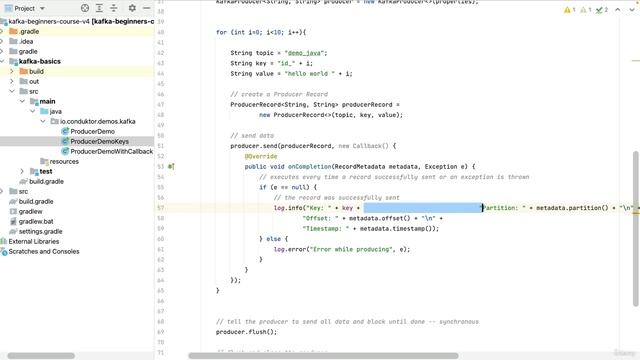Click line number 57 in gutter

point(160,208)
